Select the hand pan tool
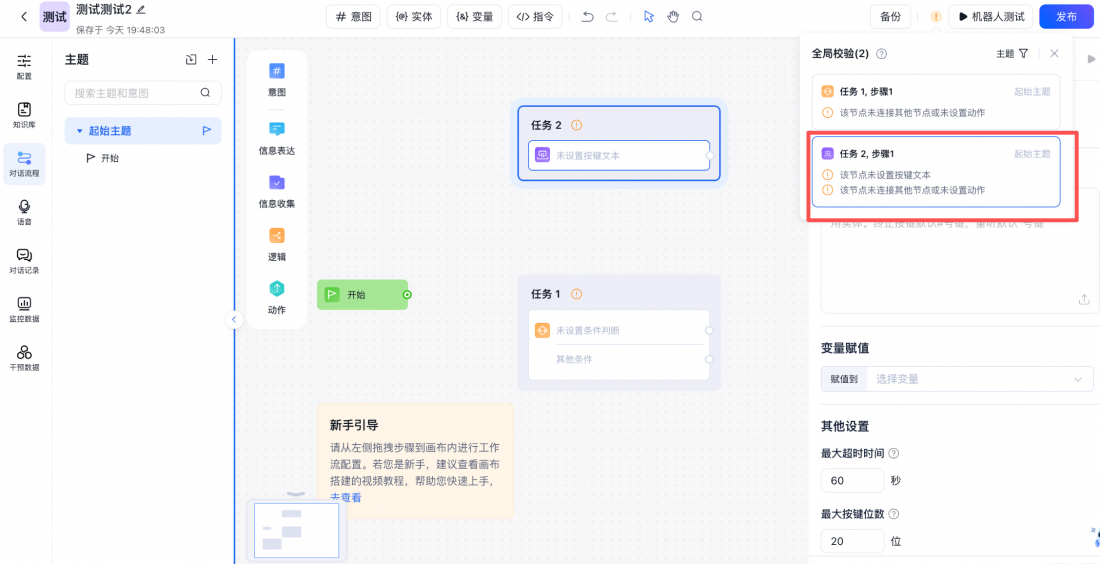This screenshot has width=1100, height=564. (x=673, y=16)
